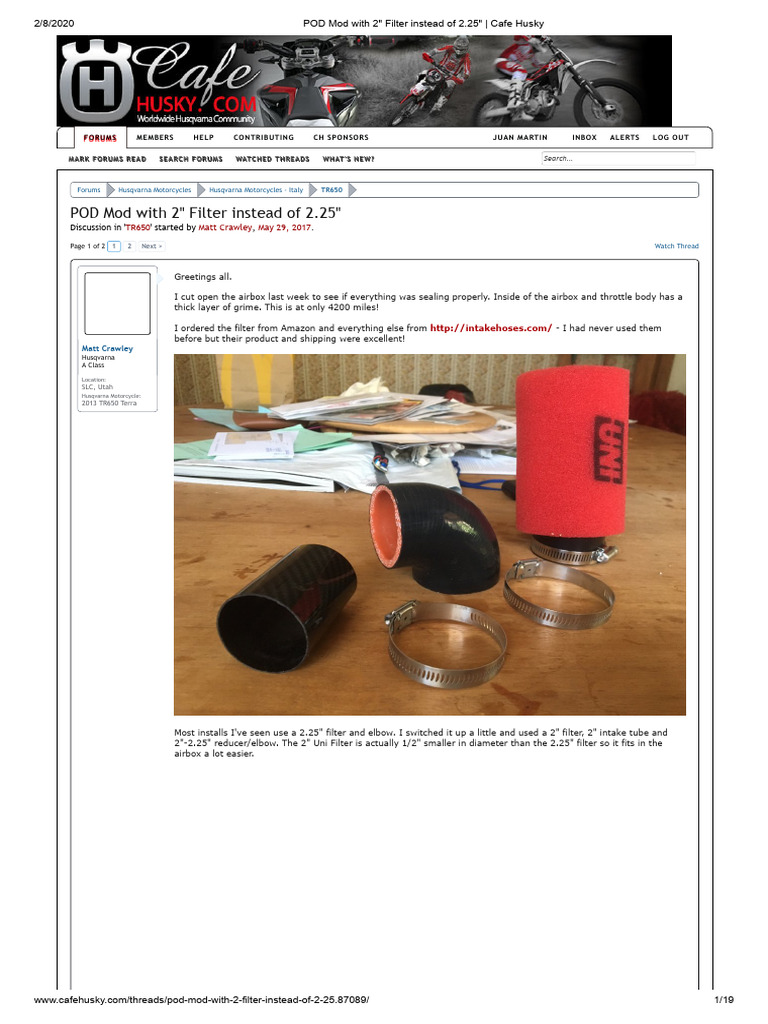Click the 'Page 1 of 2' label
The width and height of the screenshot is (768, 1024).
[x=88, y=246]
